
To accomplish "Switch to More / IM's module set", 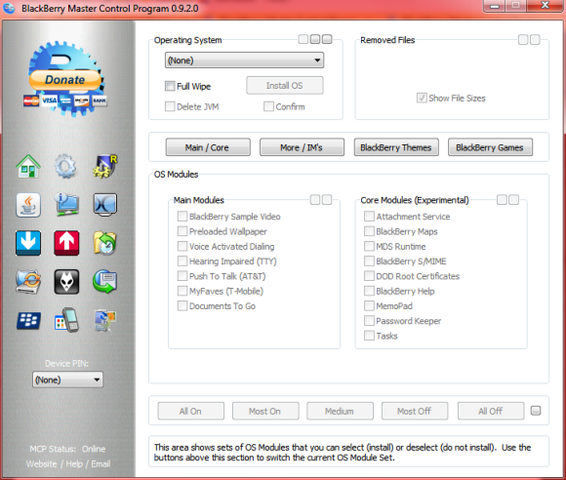I will point(302,147).
